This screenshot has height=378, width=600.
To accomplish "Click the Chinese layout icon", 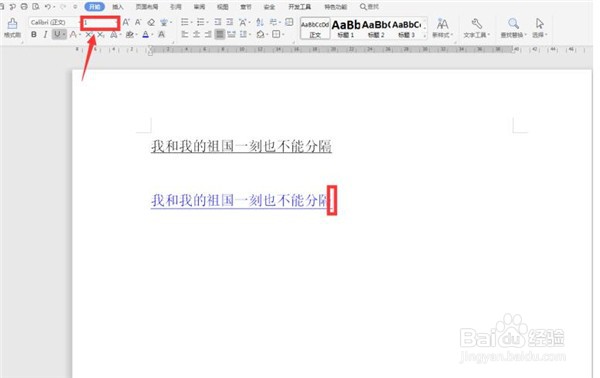I will coord(243,22).
